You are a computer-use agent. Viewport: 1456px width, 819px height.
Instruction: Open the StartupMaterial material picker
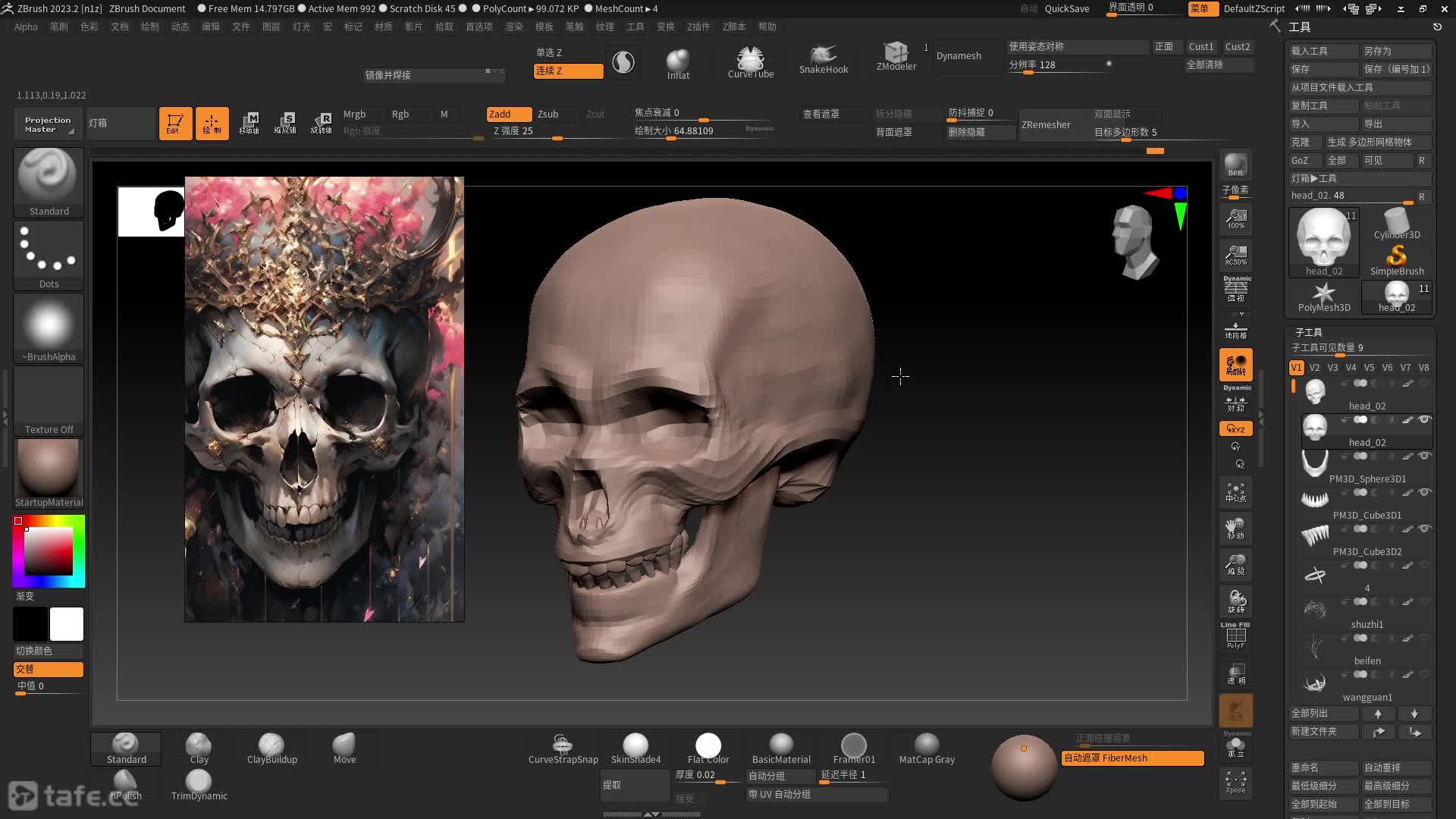pos(49,474)
